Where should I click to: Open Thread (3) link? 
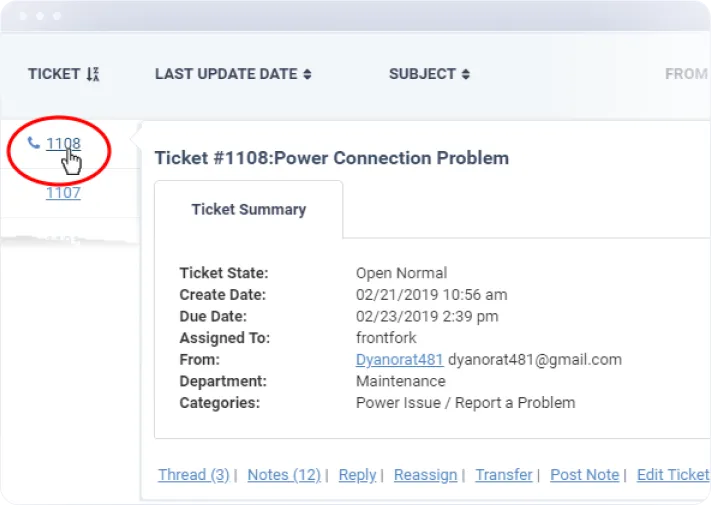[194, 475]
